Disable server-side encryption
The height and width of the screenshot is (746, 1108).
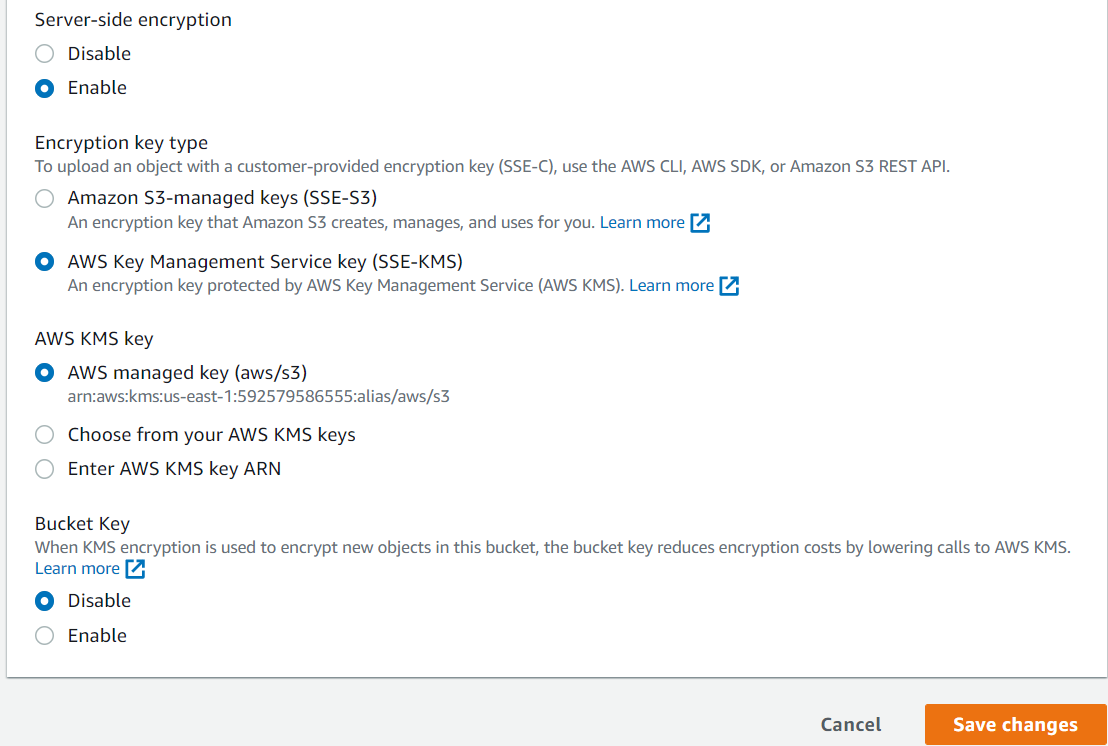click(x=44, y=54)
